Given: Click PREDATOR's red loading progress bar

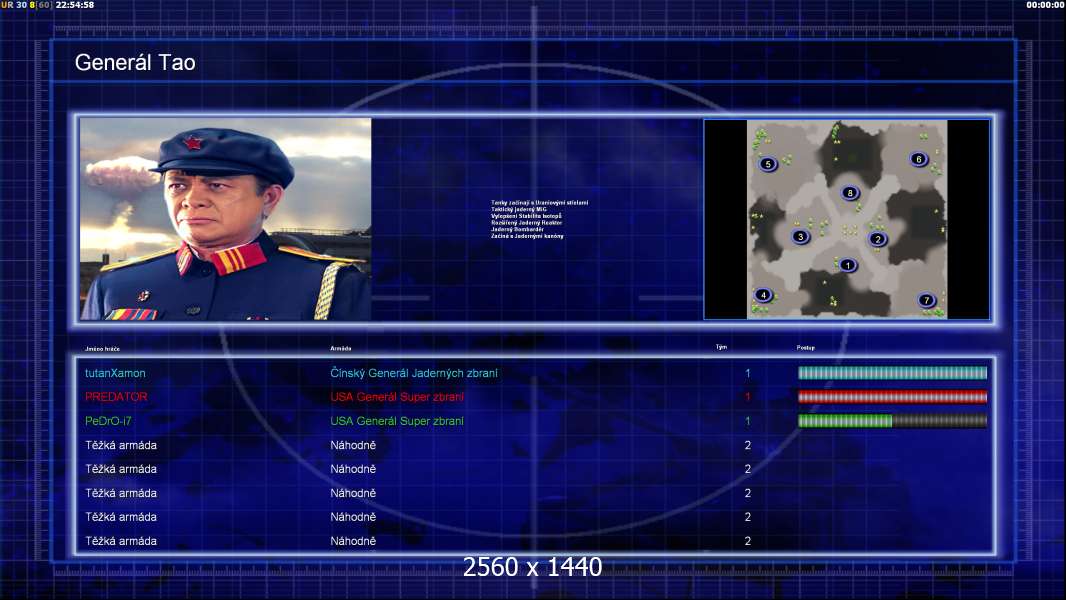Looking at the screenshot, I should [x=892, y=397].
